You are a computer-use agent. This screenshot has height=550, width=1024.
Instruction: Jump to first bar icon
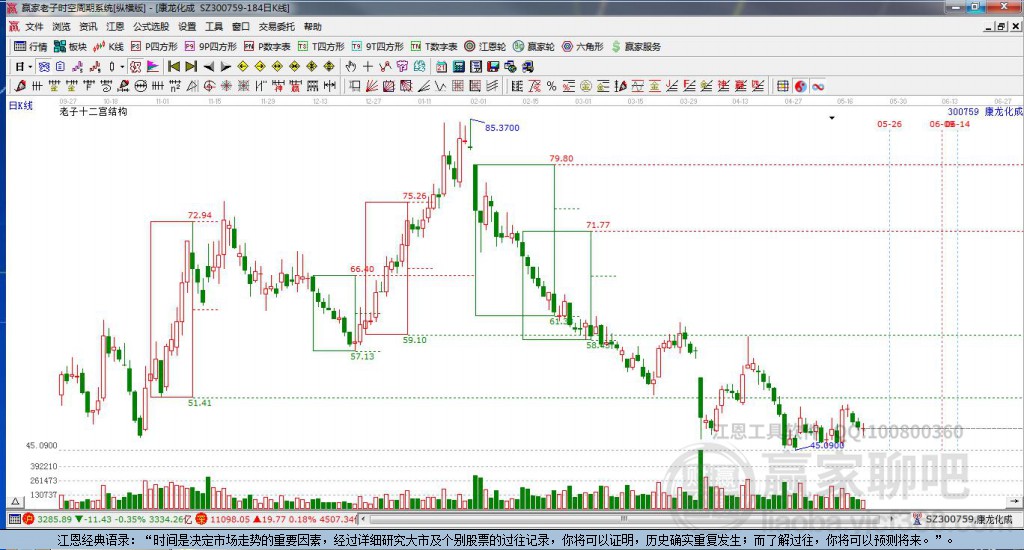pyautogui.click(x=174, y=67)
